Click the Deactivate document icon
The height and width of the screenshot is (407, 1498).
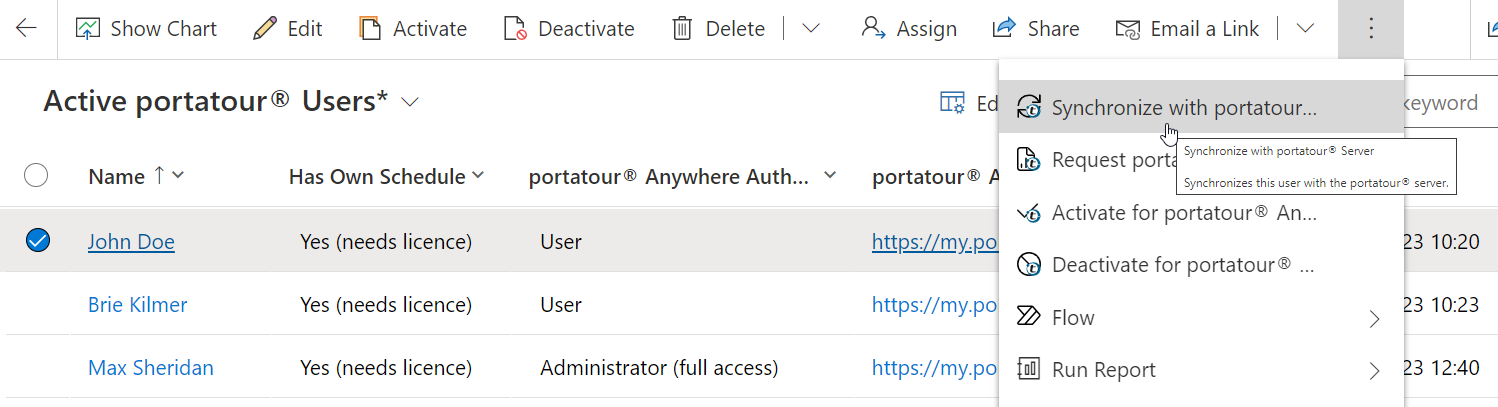click(515, 29)
